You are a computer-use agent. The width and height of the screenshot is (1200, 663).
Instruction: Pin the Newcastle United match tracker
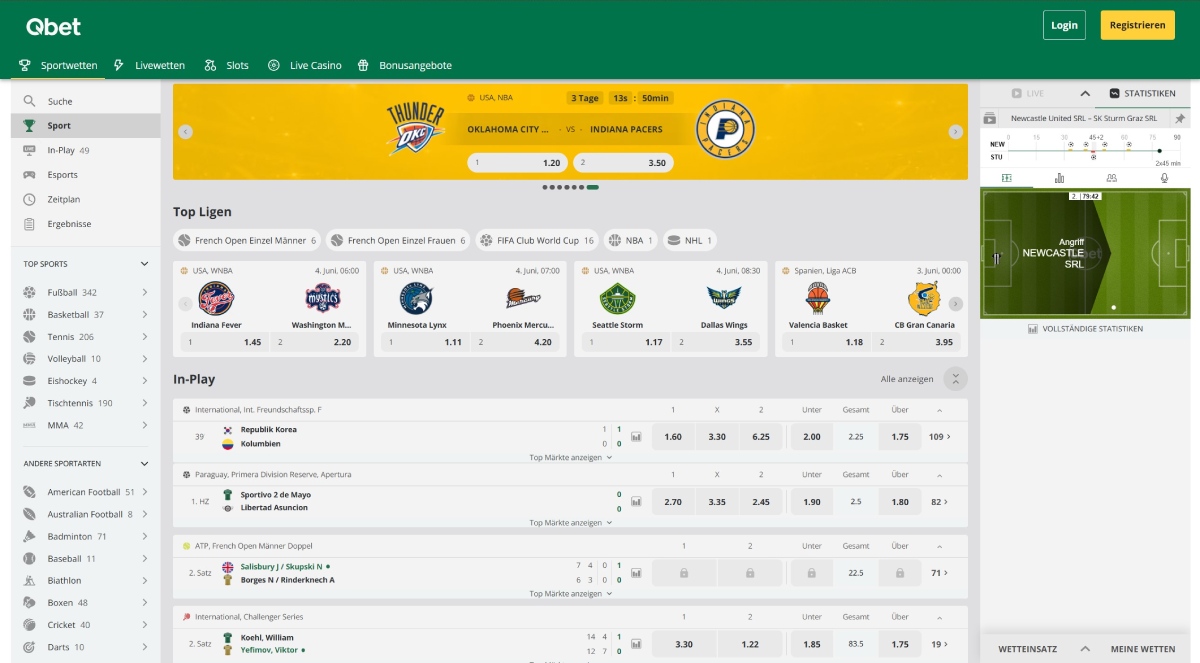(x=1180, y=118)
